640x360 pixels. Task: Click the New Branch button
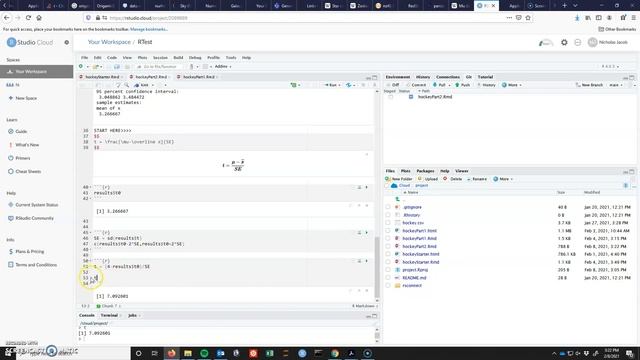click(x=589, y=85)
